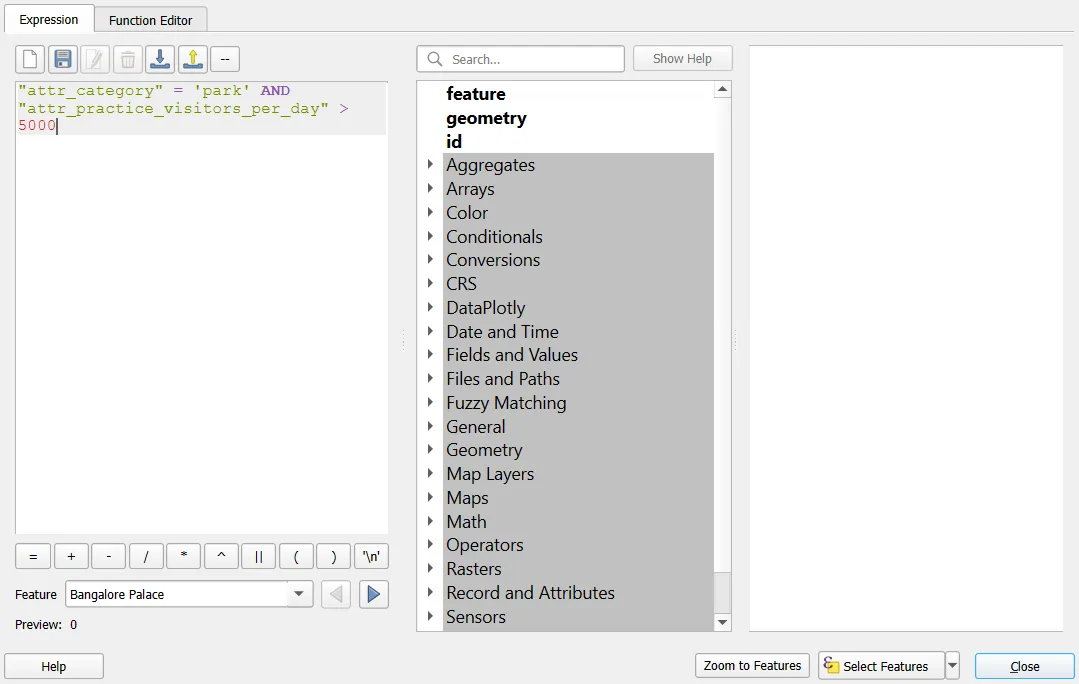Insert the multiplication asterisk operator
The width and height of the screenshot is (1079, 684).
(x=184, y=557)
